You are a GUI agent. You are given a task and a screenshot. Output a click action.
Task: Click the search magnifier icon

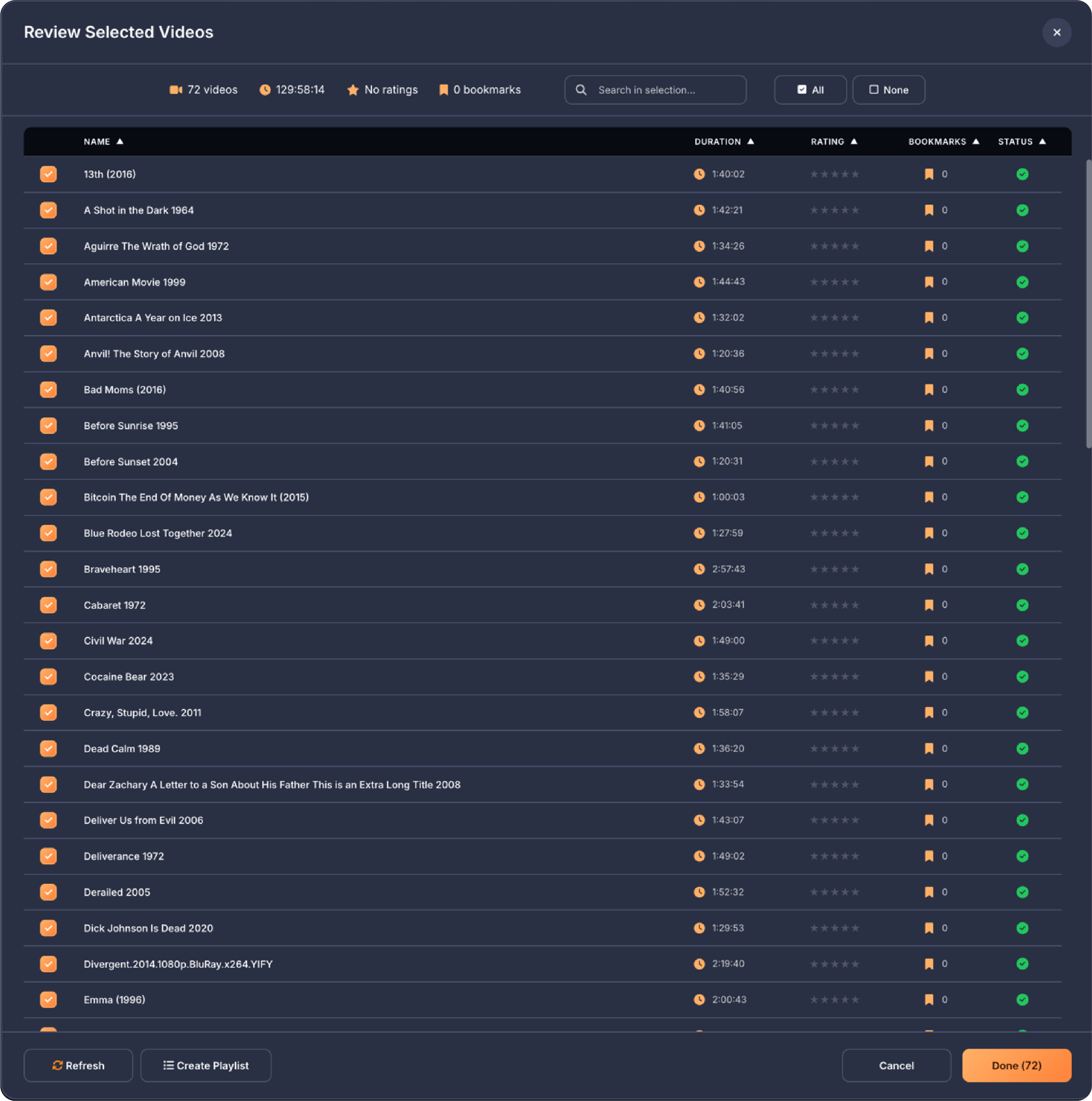(581, 90)
